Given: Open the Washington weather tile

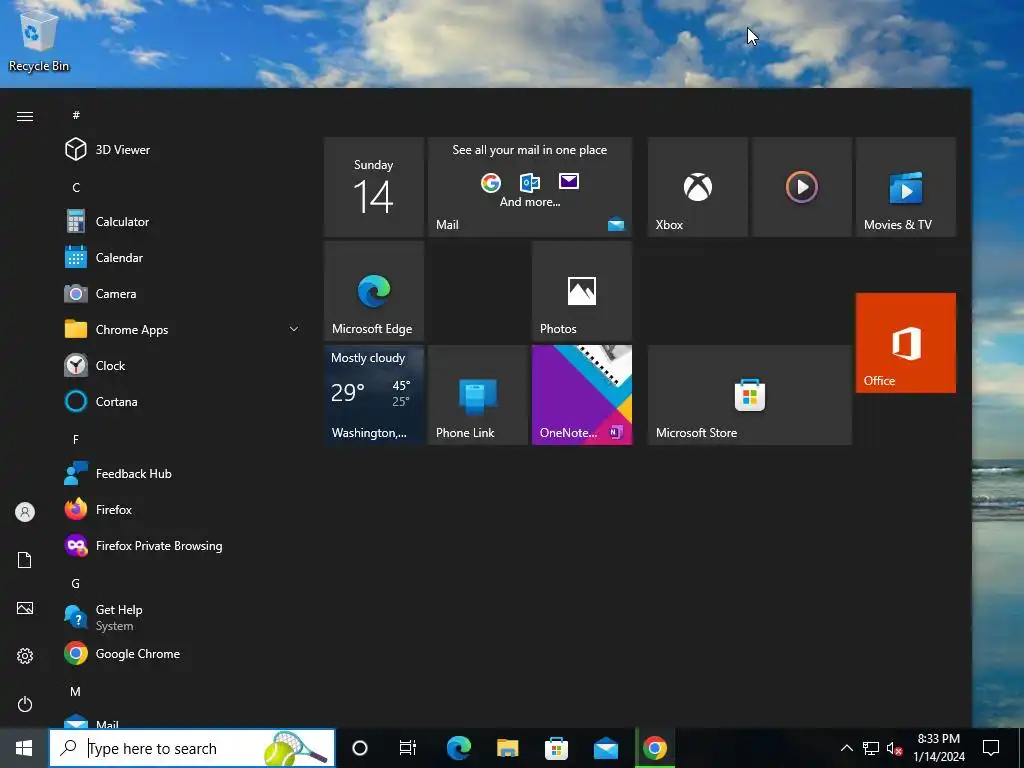Looking at the screenshot, I should [x=374, y=395].
